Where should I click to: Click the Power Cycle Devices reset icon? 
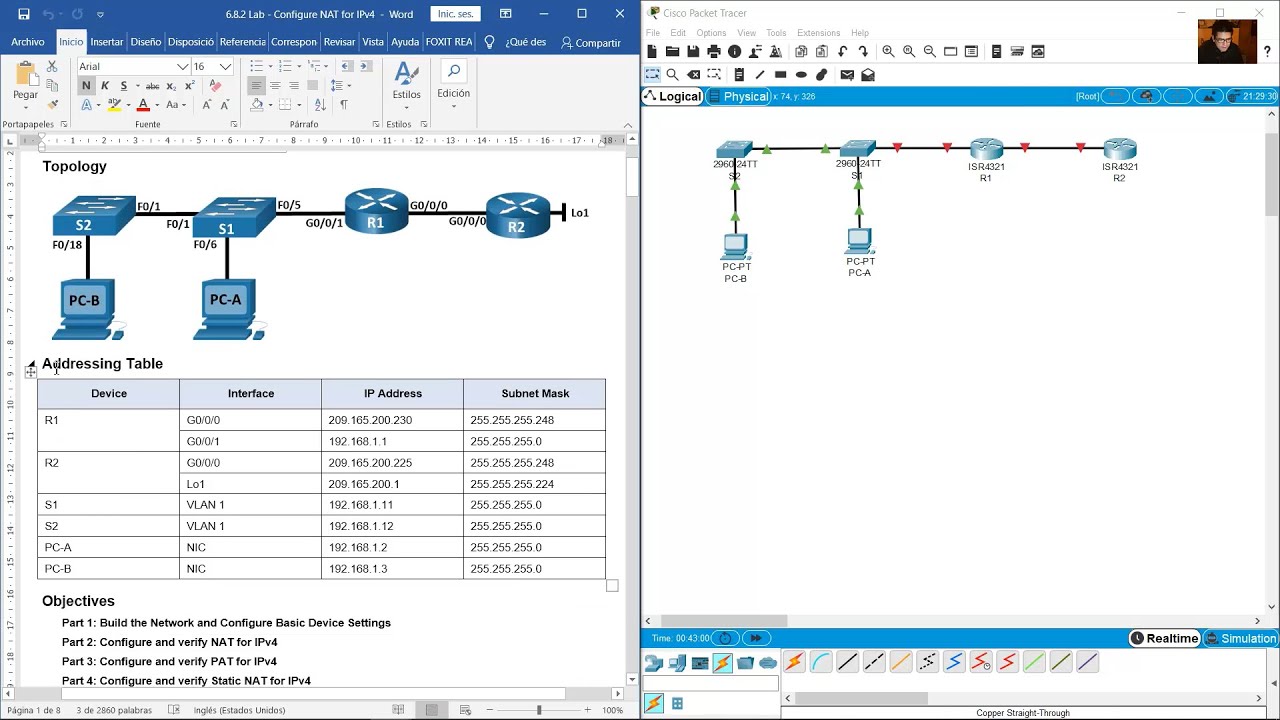[x=725, y=638]
